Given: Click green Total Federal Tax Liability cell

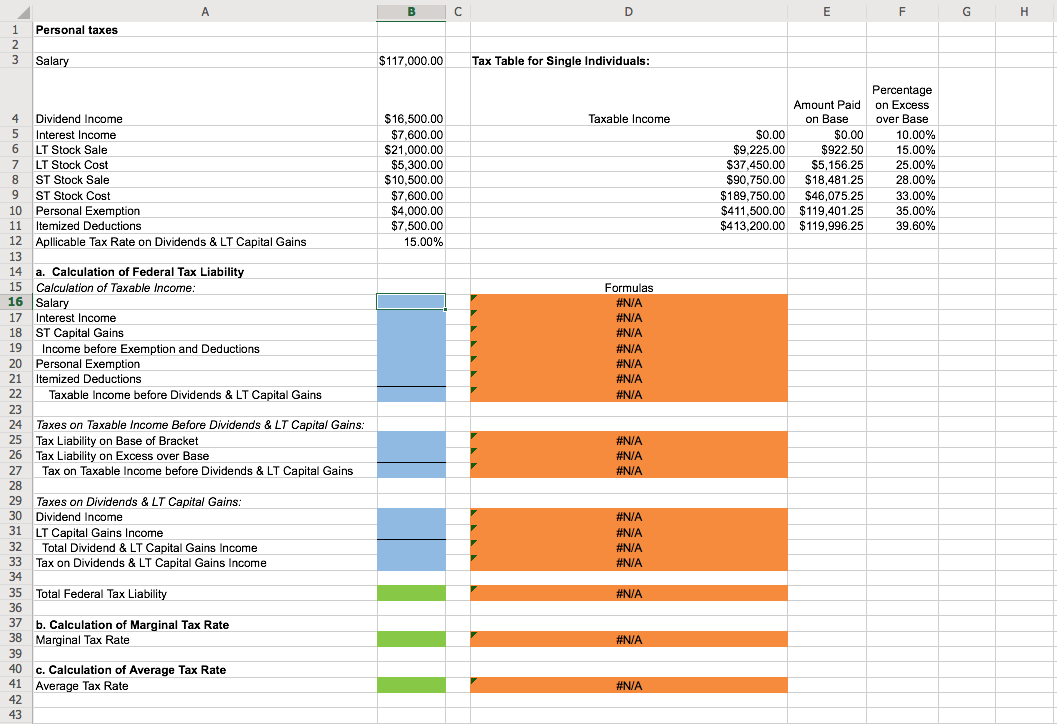Looking at the screenshot, I should point(411,593).
